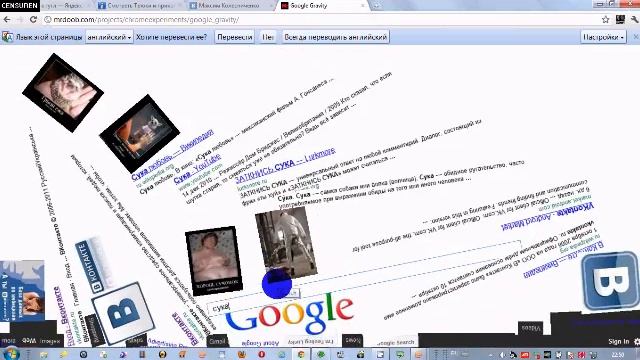
Task: Click Всегда переводить английский button
Action: click(x=336, y=37)
